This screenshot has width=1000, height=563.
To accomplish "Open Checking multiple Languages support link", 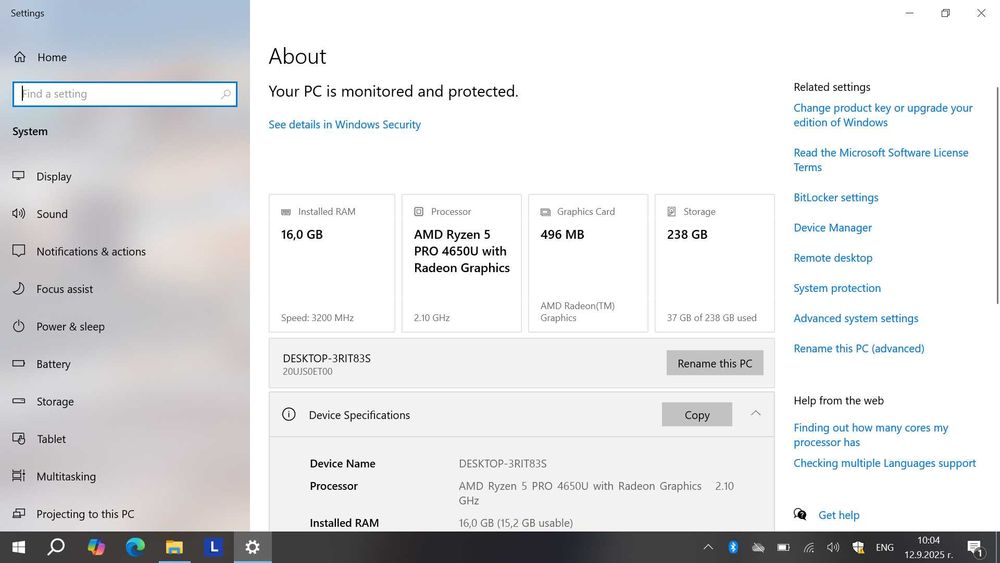I will tap(885, 464).
